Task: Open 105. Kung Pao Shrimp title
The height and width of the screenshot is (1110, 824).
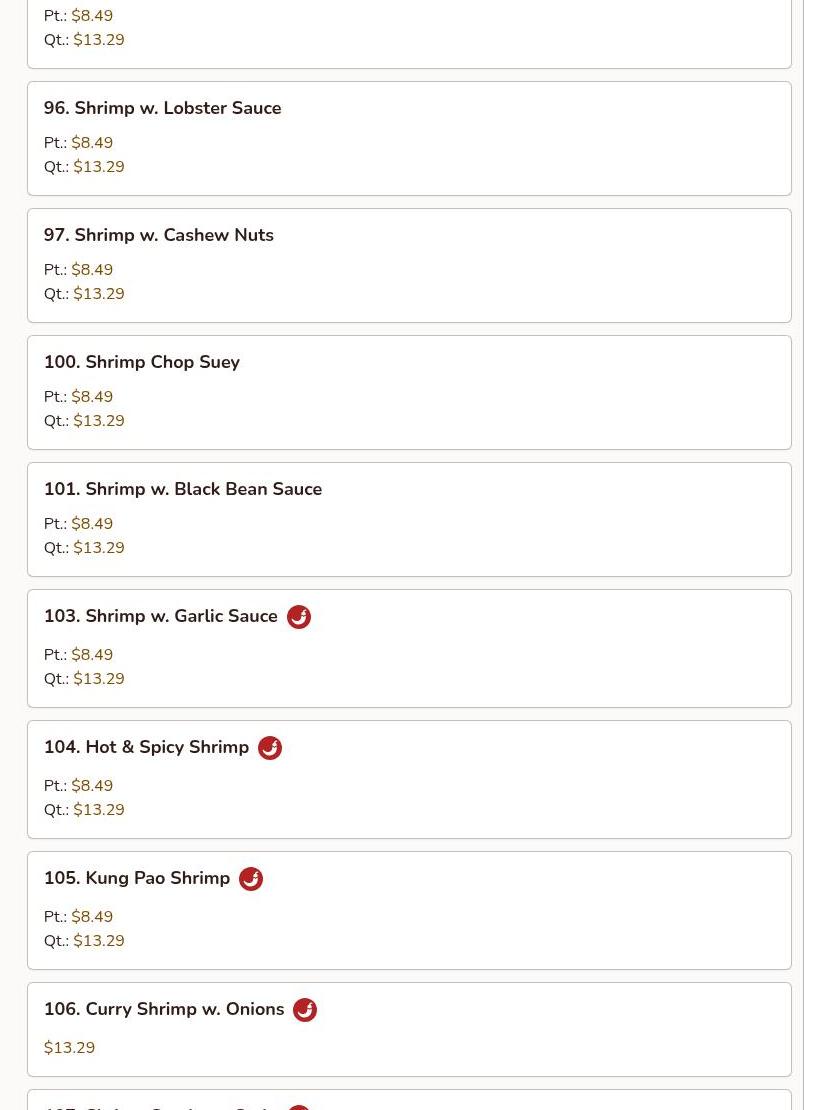Action: pos(136,878)
